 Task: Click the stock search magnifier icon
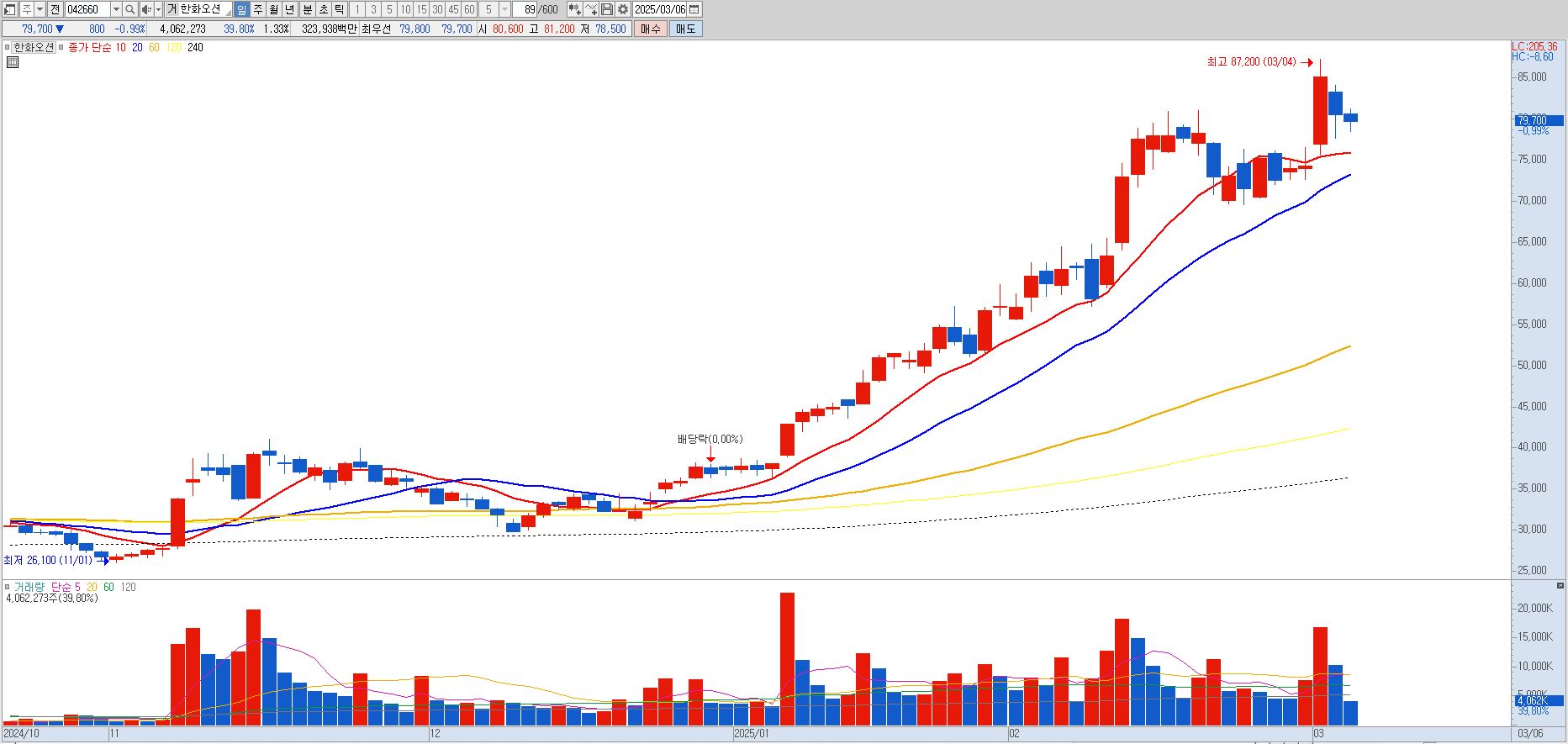[129, 9]
